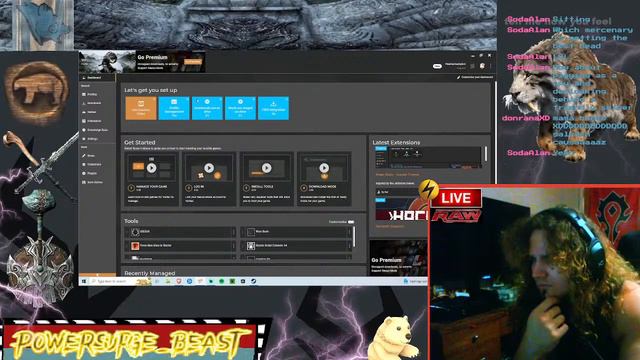Play the Download Mods tutorial video

tap(324, 168)
